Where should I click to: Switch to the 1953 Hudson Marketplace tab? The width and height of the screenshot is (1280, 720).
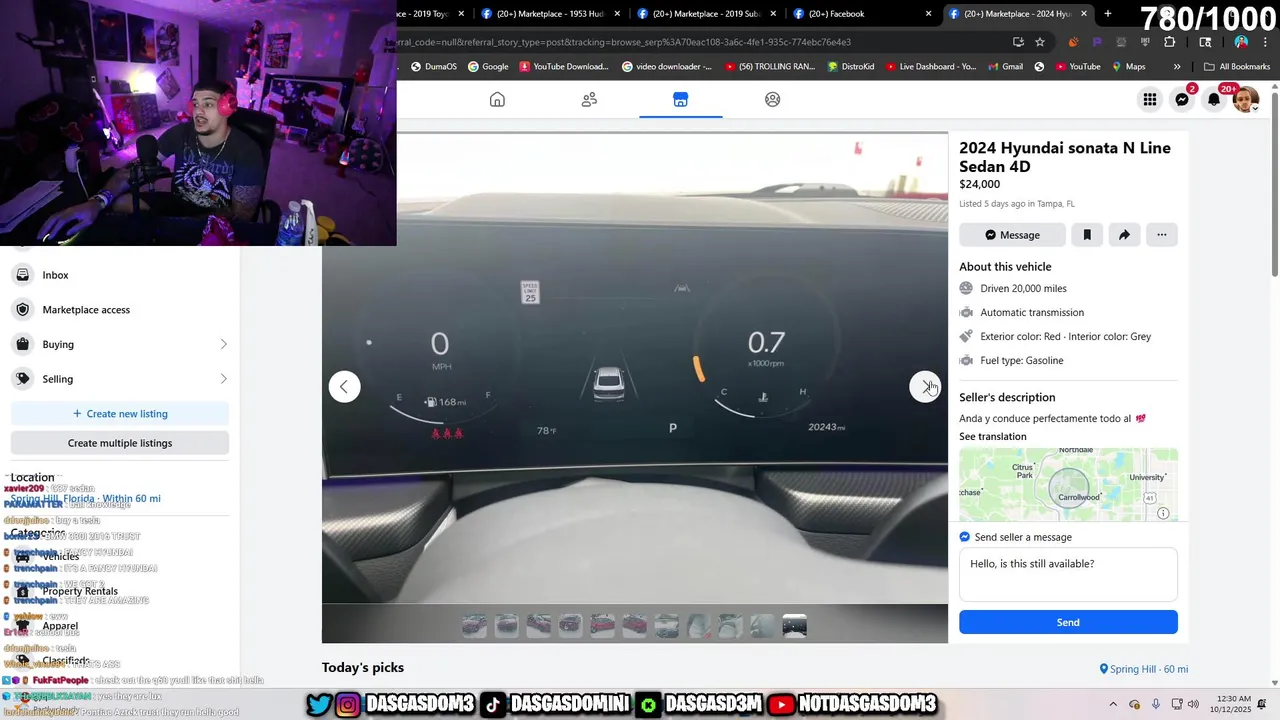click(548, 14)
